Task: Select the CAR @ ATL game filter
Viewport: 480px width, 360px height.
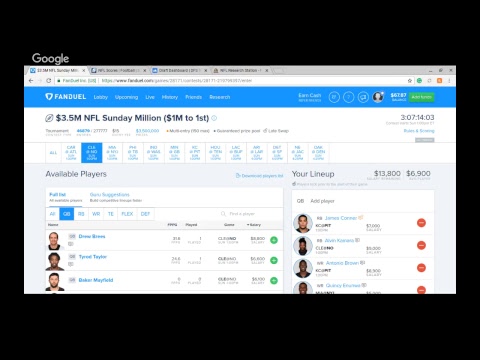Action: tap(71, 153)
